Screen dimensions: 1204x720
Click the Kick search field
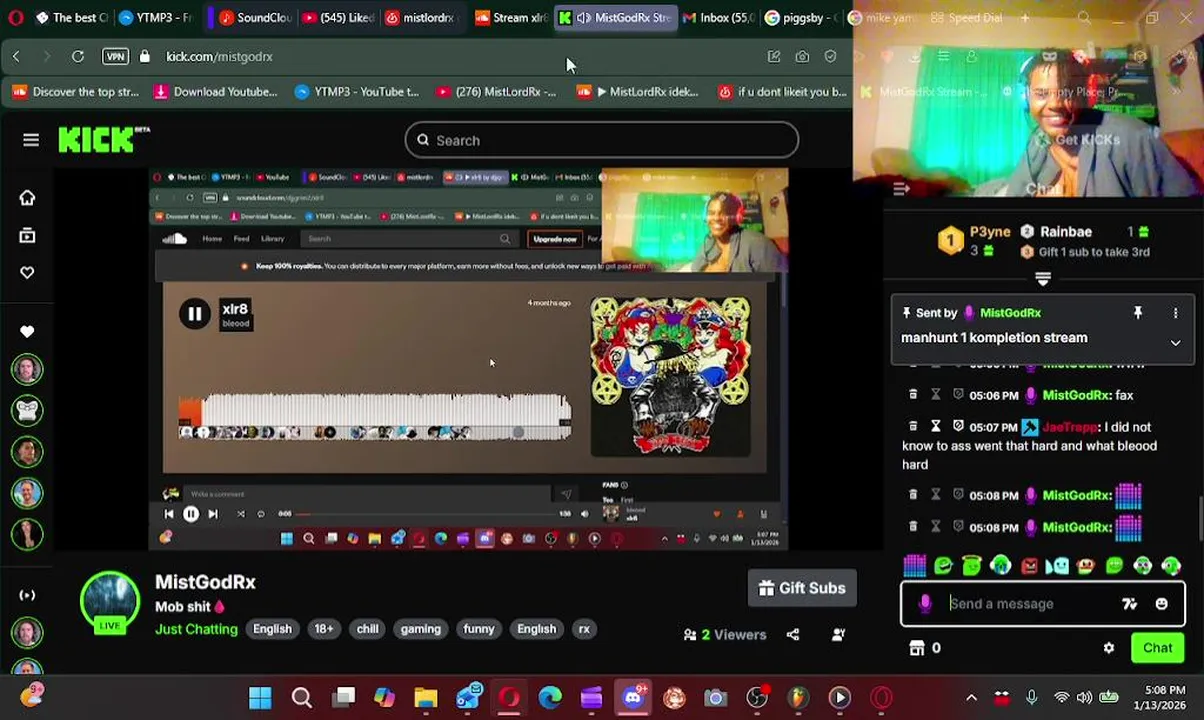tap(601, 140)
